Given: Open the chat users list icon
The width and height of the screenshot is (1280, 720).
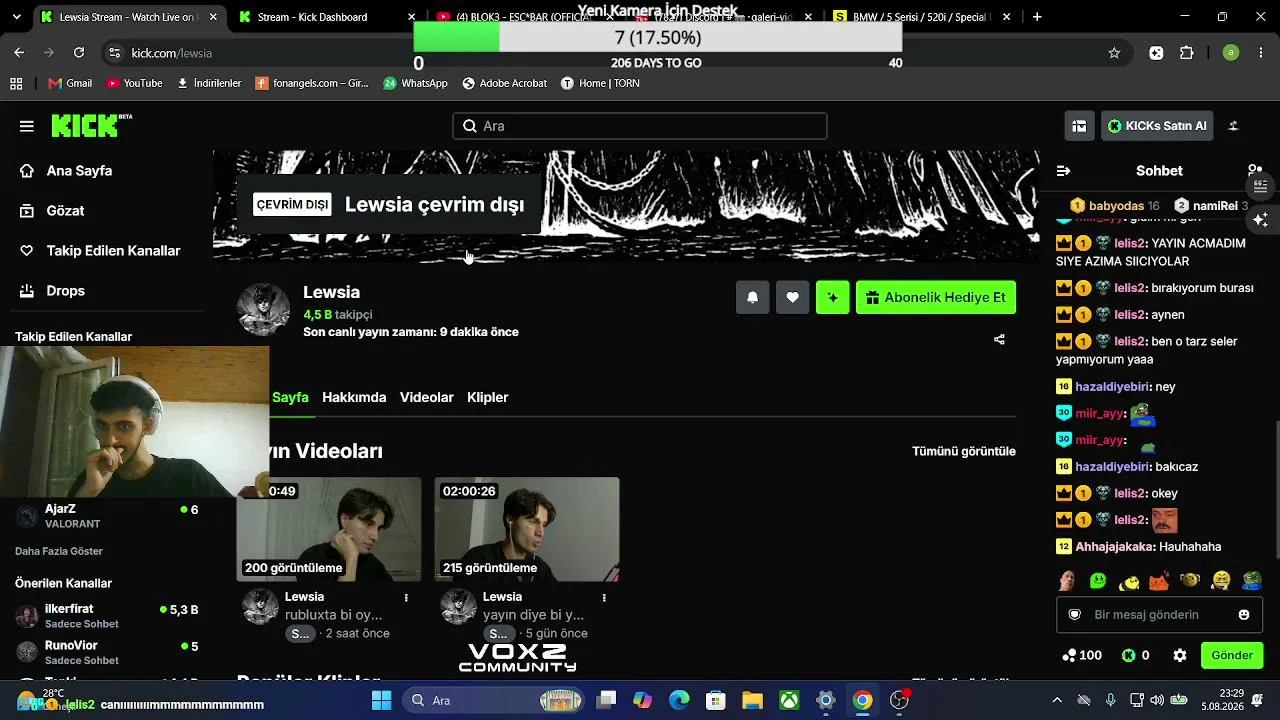Looking at the screenshot, I should (x=1254, y=171).
